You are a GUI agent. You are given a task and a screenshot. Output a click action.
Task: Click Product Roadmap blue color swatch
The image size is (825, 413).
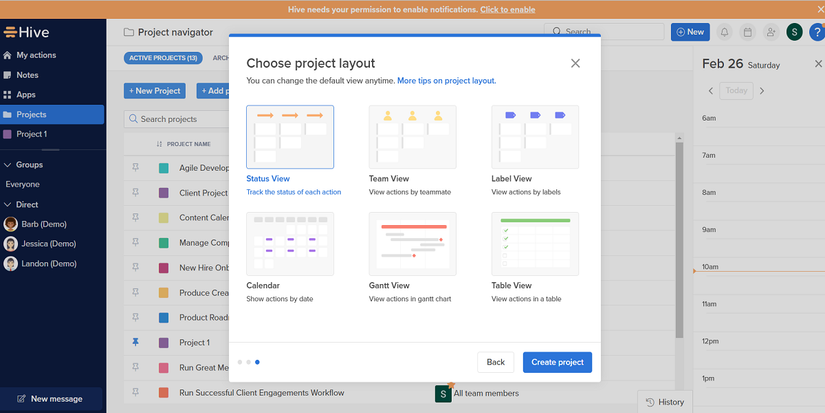pos(164,318)
